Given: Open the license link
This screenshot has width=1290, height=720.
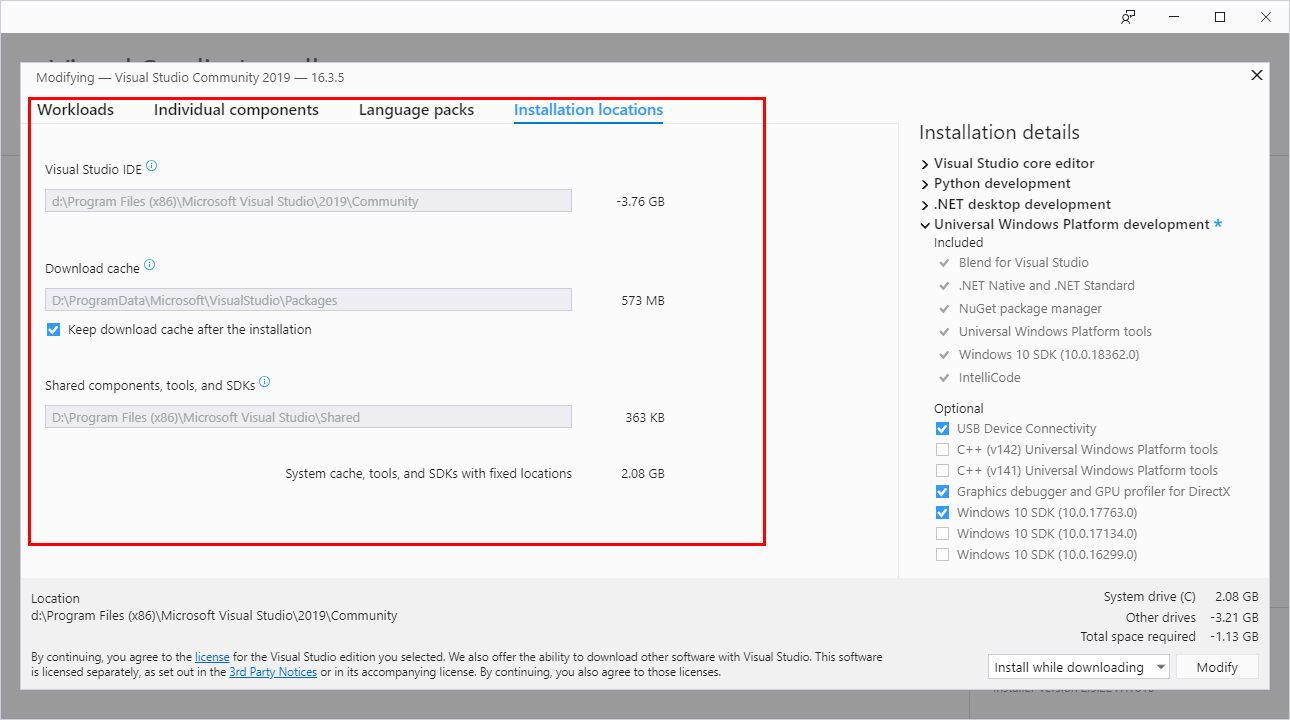Looking at the screenshot, I should 212,657.
